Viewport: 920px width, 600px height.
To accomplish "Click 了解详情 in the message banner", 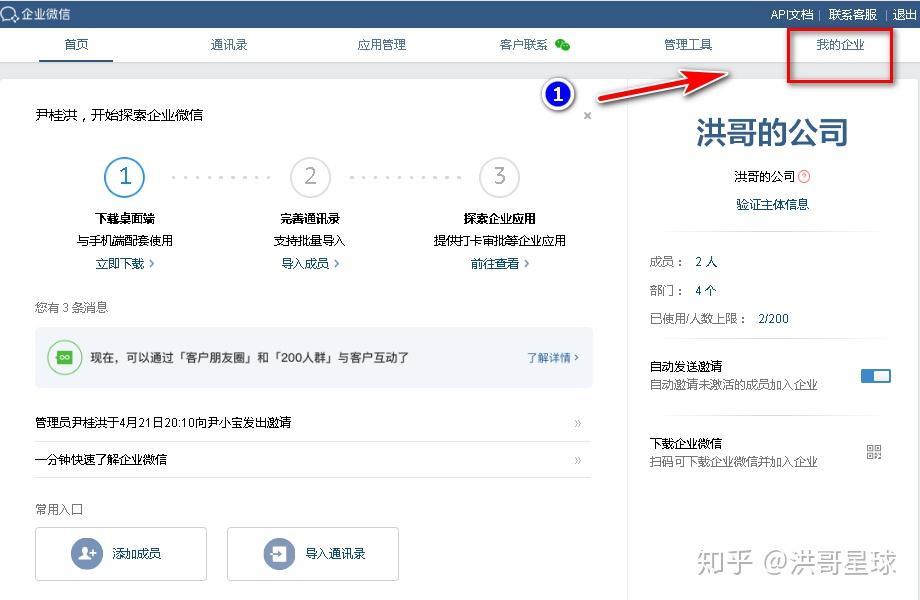I will tap(550, 357).
